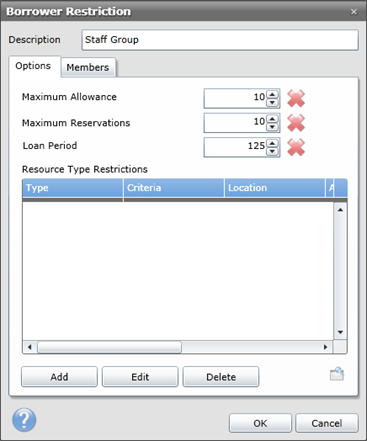
Task: Click the horizontal scrollbar right arrow
Action: coord(326,347)
